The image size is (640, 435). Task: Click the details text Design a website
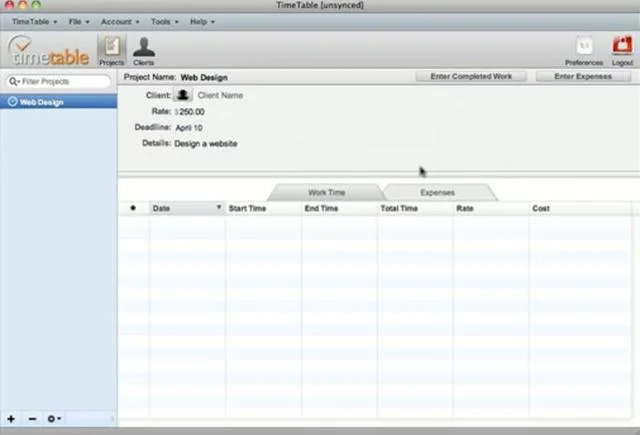[206, 144]
